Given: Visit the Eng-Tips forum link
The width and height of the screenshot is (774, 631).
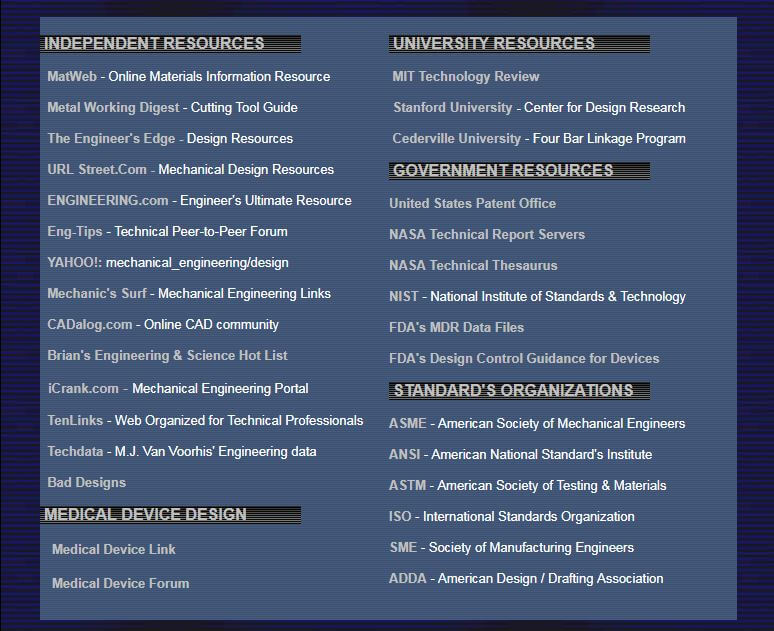Looking at the screenshot, I should (x=75, y=232).
